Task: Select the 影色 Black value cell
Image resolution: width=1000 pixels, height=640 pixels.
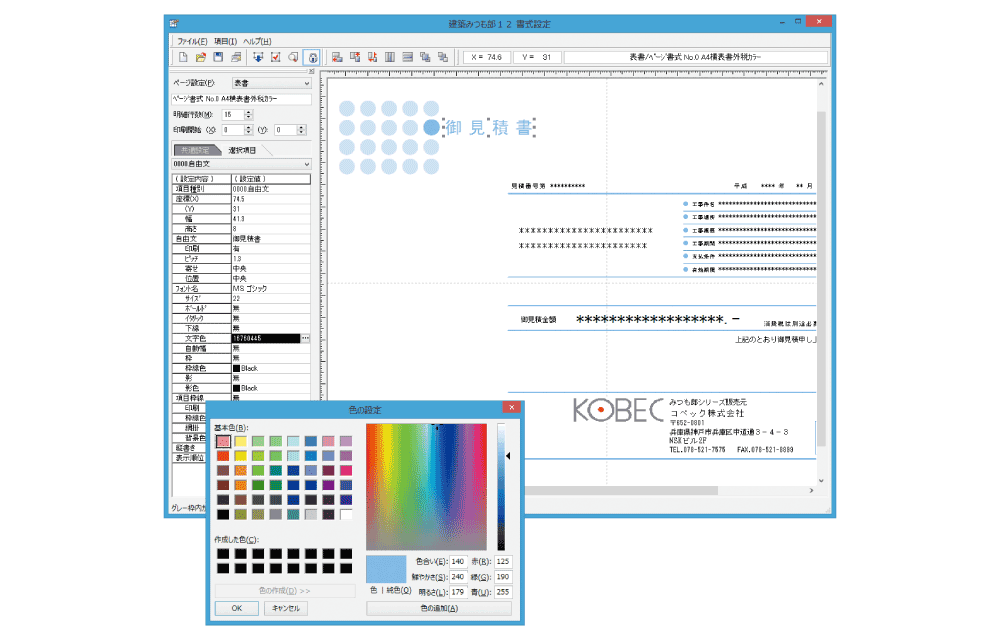Action: click(x=271, y=388)
